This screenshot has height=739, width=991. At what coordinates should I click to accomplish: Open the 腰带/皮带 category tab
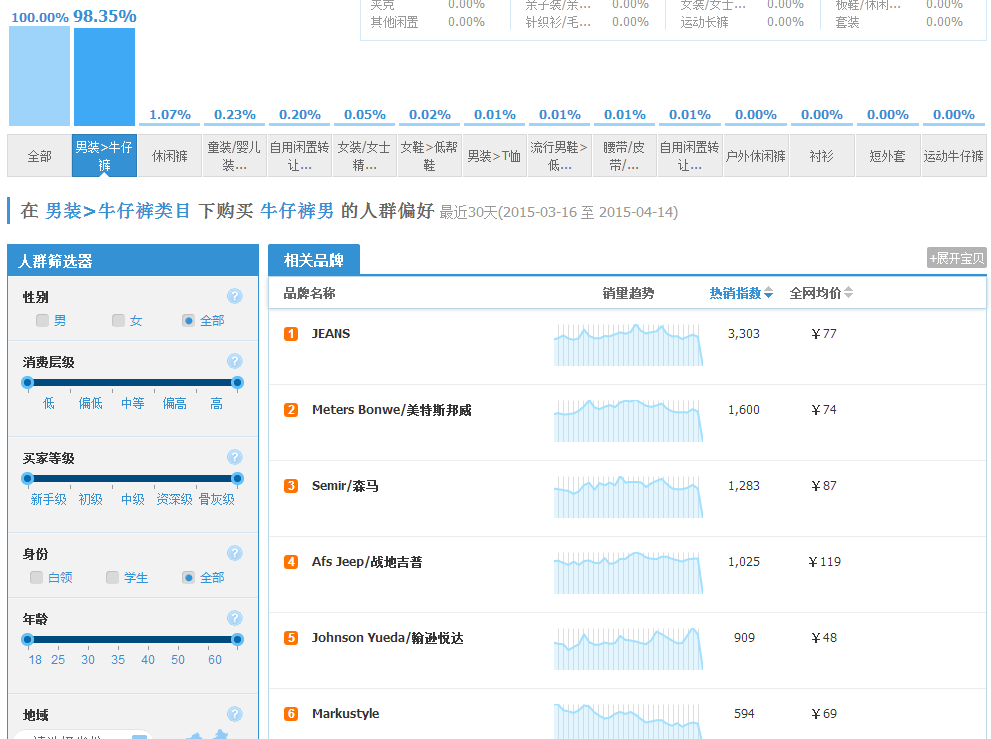tap(624, 156)
